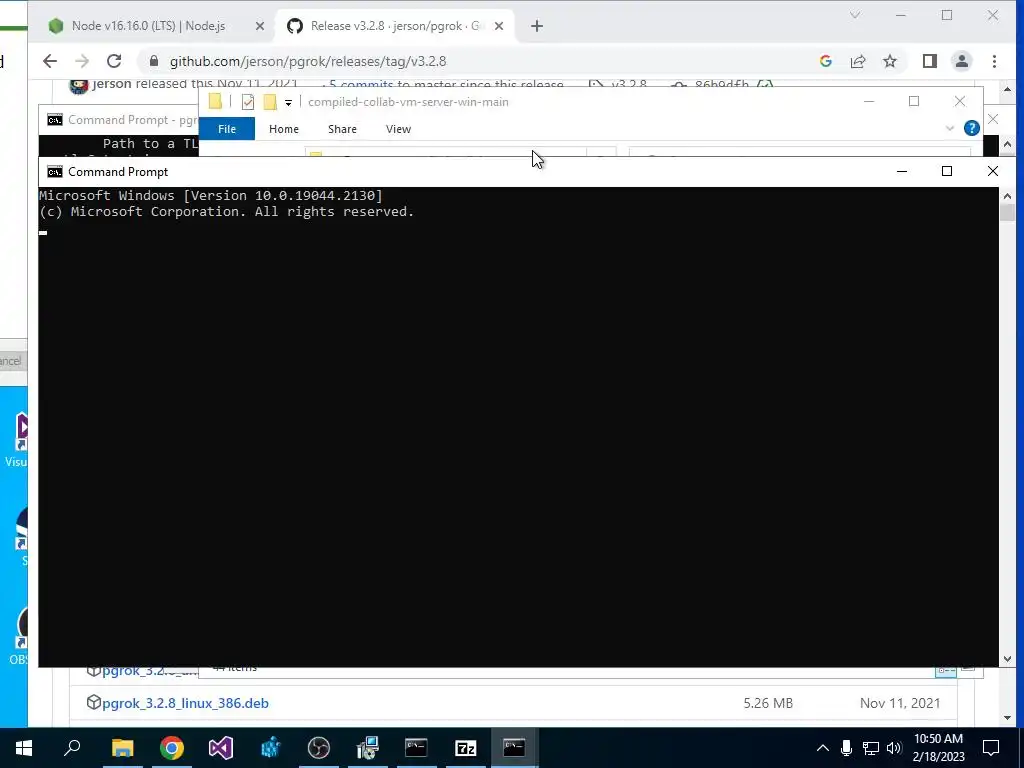Open the Windows notification center
This screenshot has width=1024, height=768.
[x=991, y=748]
